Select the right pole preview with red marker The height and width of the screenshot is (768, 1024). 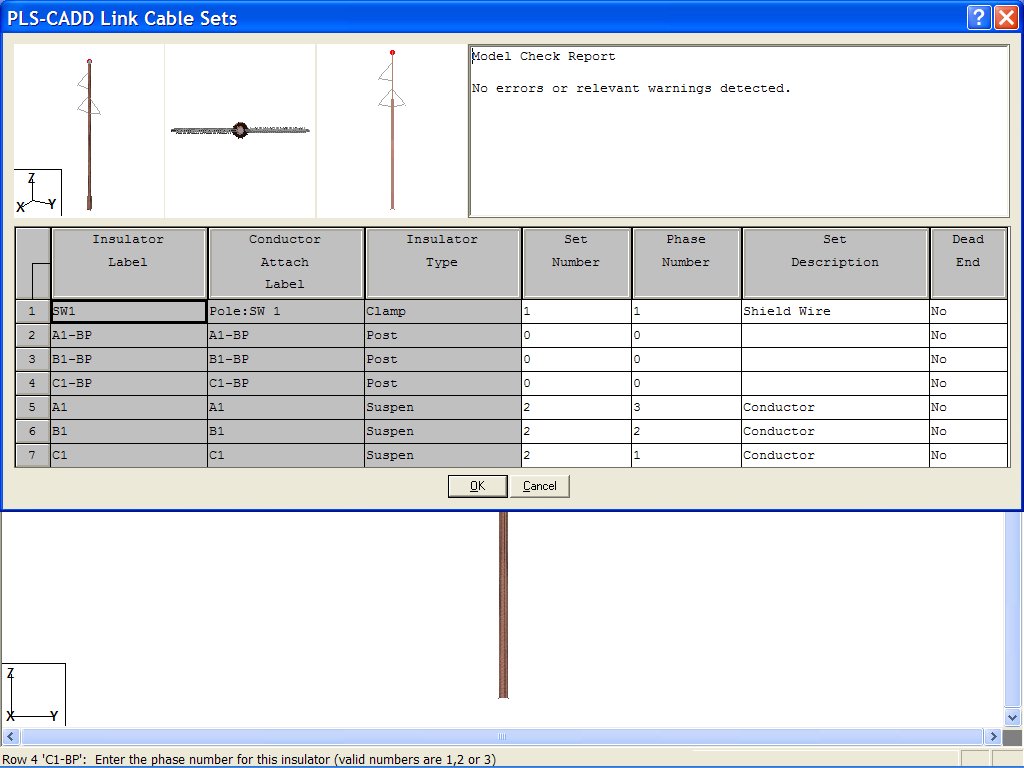click(392, 130)
